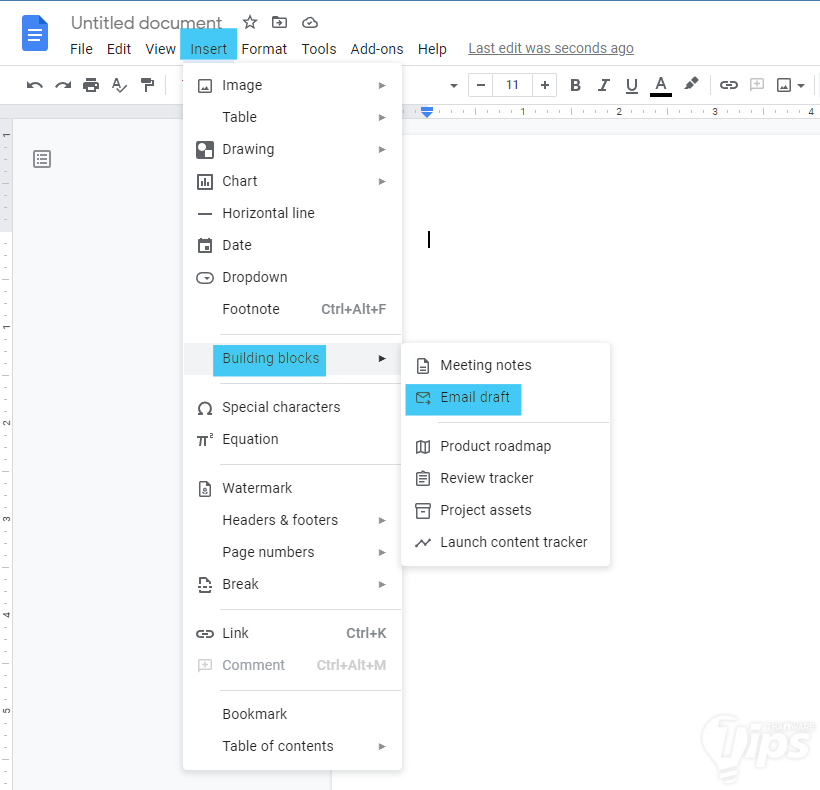
Task: Open the Edit menu
Action: coord(119,49)
